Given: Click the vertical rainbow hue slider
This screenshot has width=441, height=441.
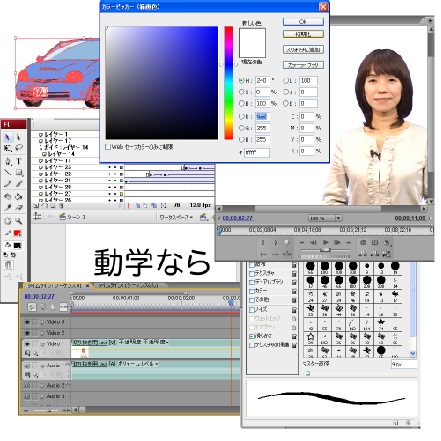Looking at the screenshot, I should pos(229,83).
